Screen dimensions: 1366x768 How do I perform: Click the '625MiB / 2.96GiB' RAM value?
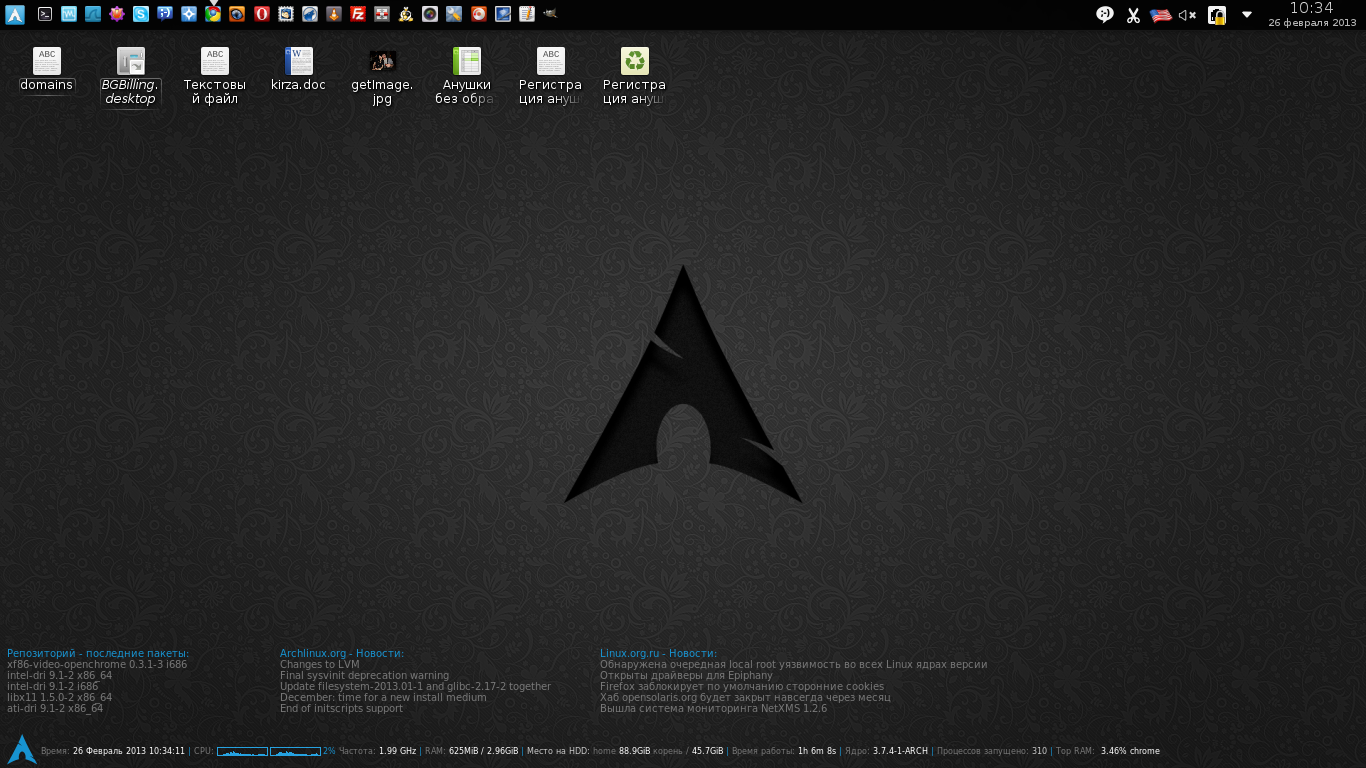point(484,750)
